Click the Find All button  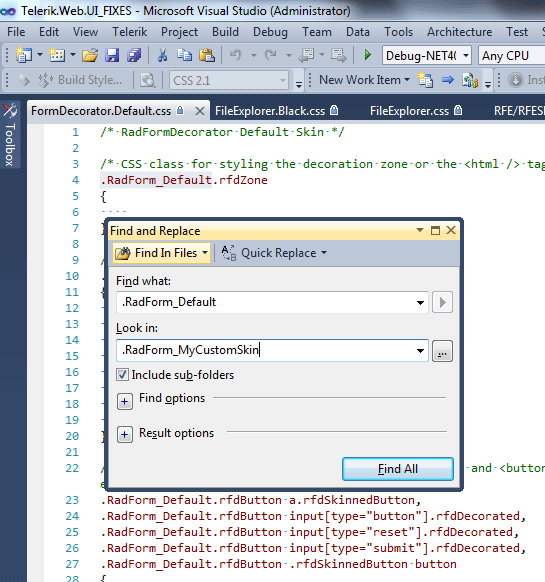coord(398,469)
